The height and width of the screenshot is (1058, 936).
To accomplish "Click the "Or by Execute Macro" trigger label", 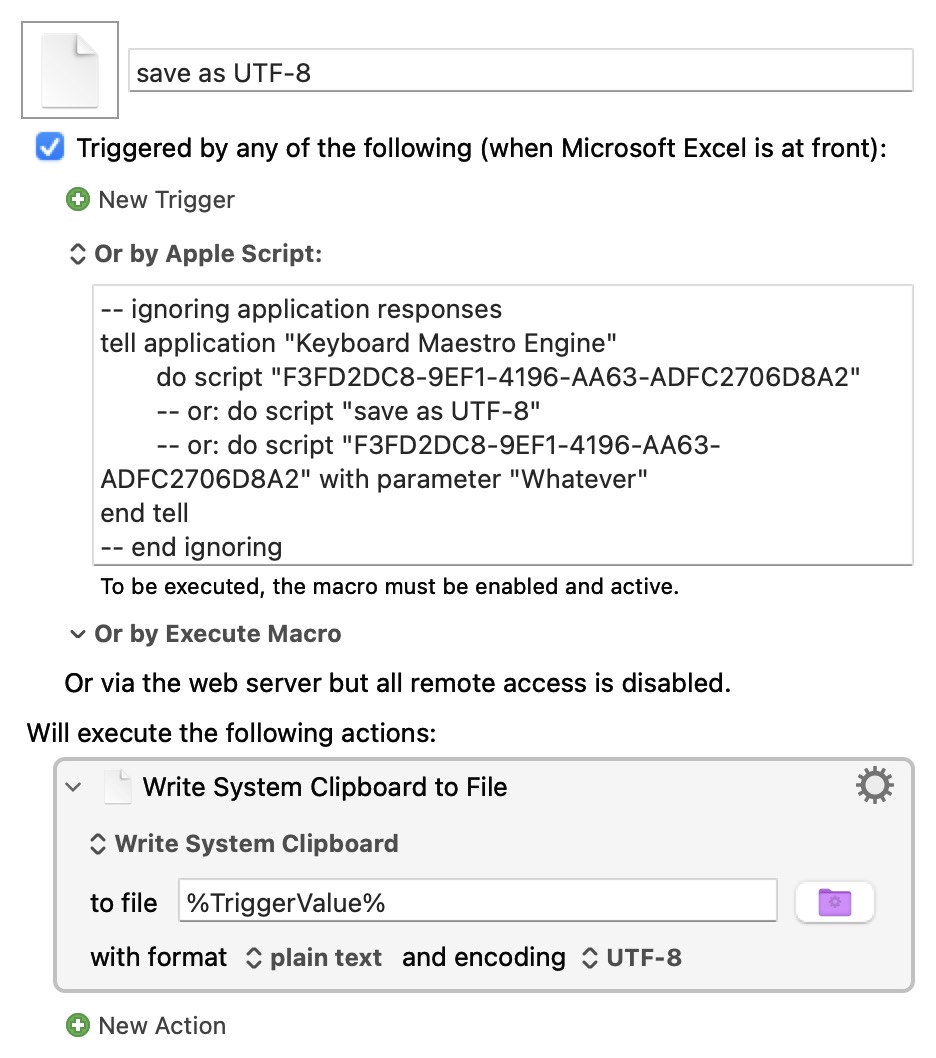I will tap(217, 634).
